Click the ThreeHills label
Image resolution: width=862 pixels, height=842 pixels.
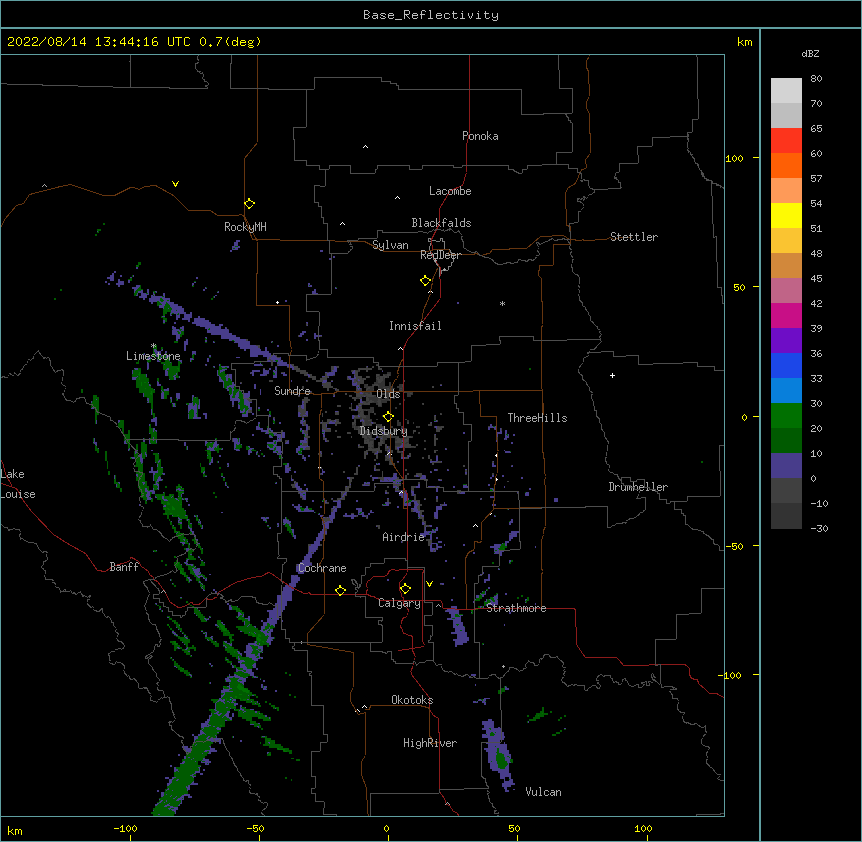click(x=537, y=418)
